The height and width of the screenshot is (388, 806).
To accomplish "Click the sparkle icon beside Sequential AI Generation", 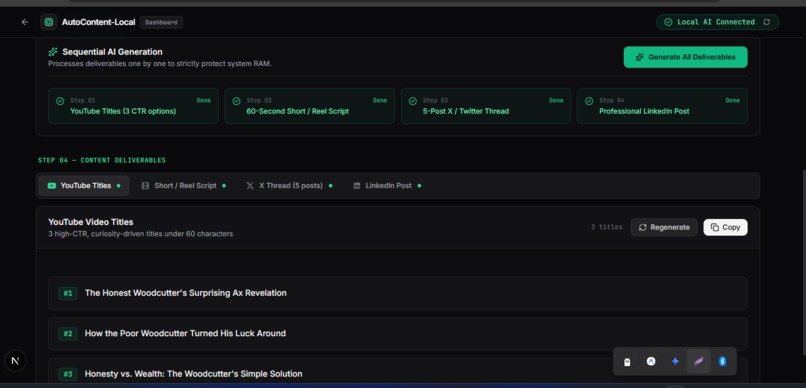I will pyautogui.click(x=52, y=52).
